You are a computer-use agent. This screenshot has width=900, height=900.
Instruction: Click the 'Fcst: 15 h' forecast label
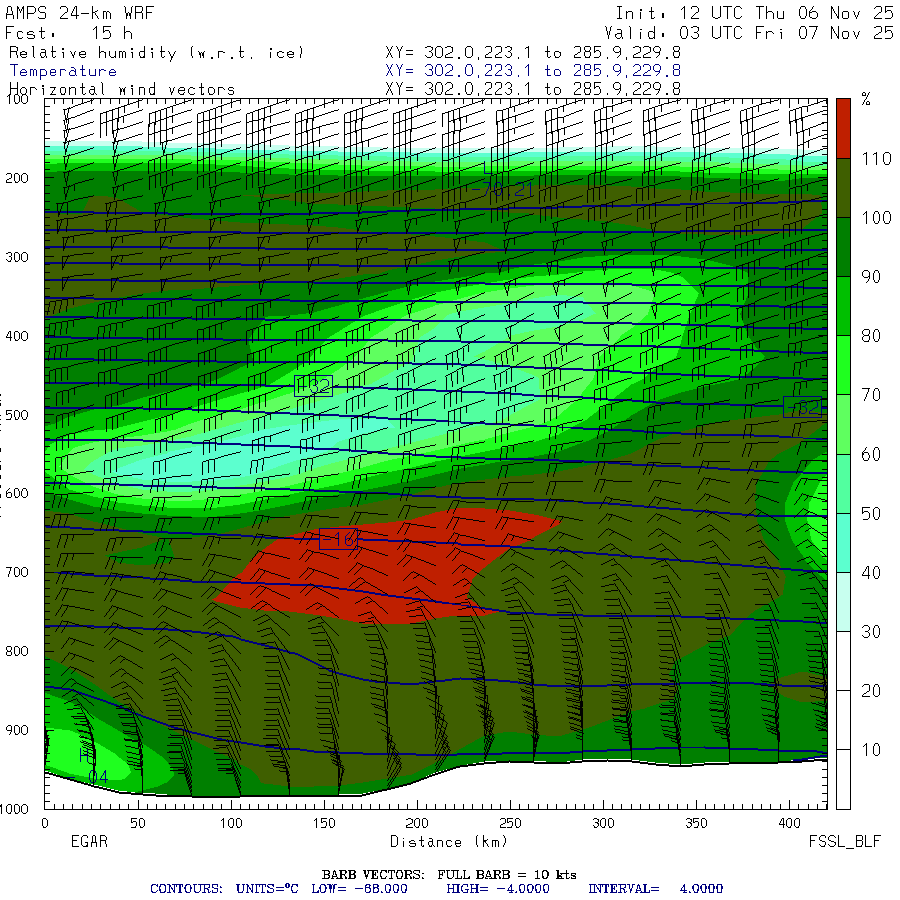pos(69,33)
